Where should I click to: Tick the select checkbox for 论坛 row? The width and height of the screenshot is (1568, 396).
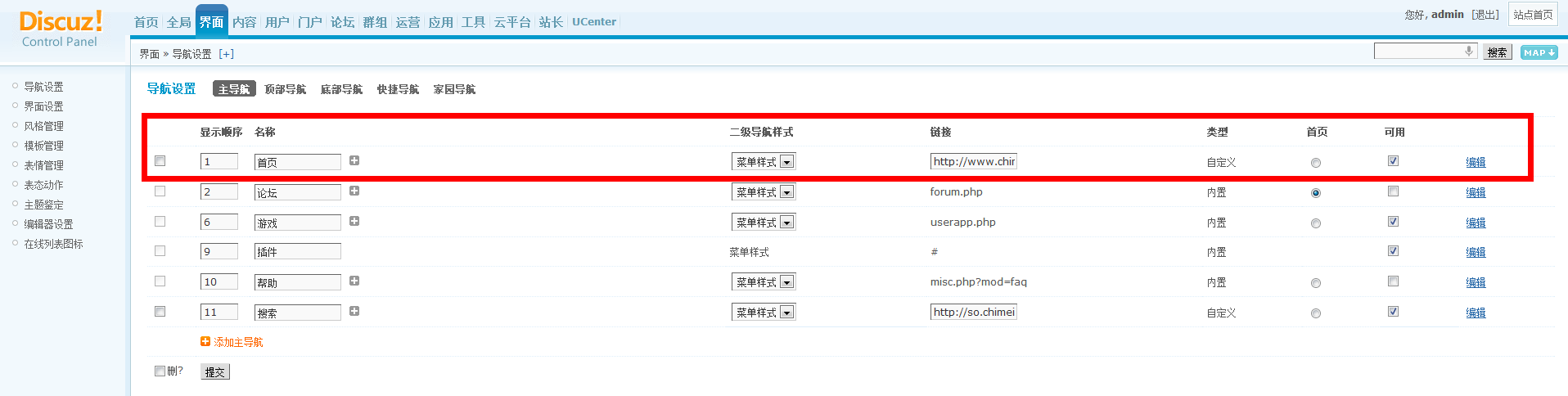[160, 191]
